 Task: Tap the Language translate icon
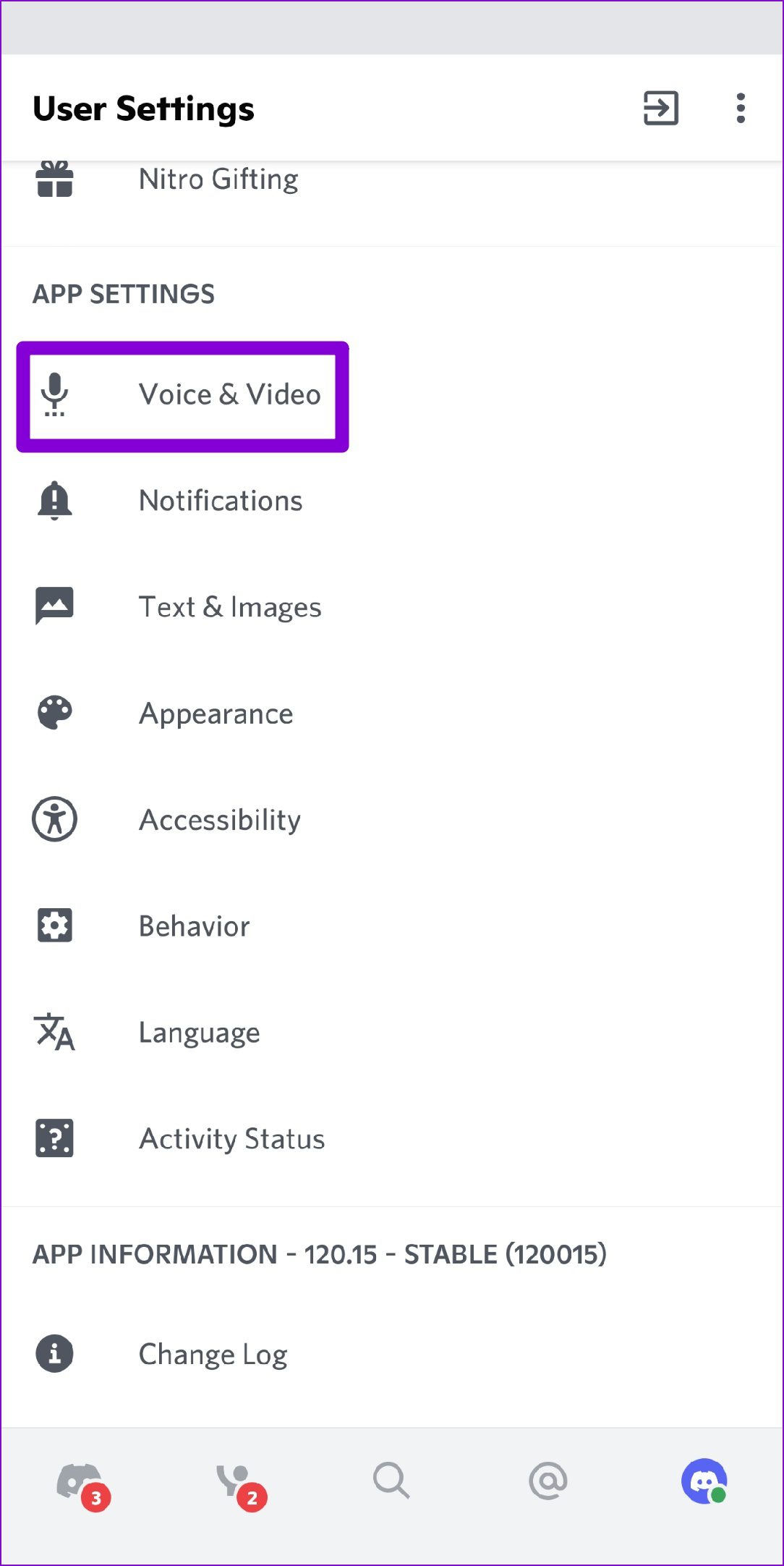(55, 1032)
